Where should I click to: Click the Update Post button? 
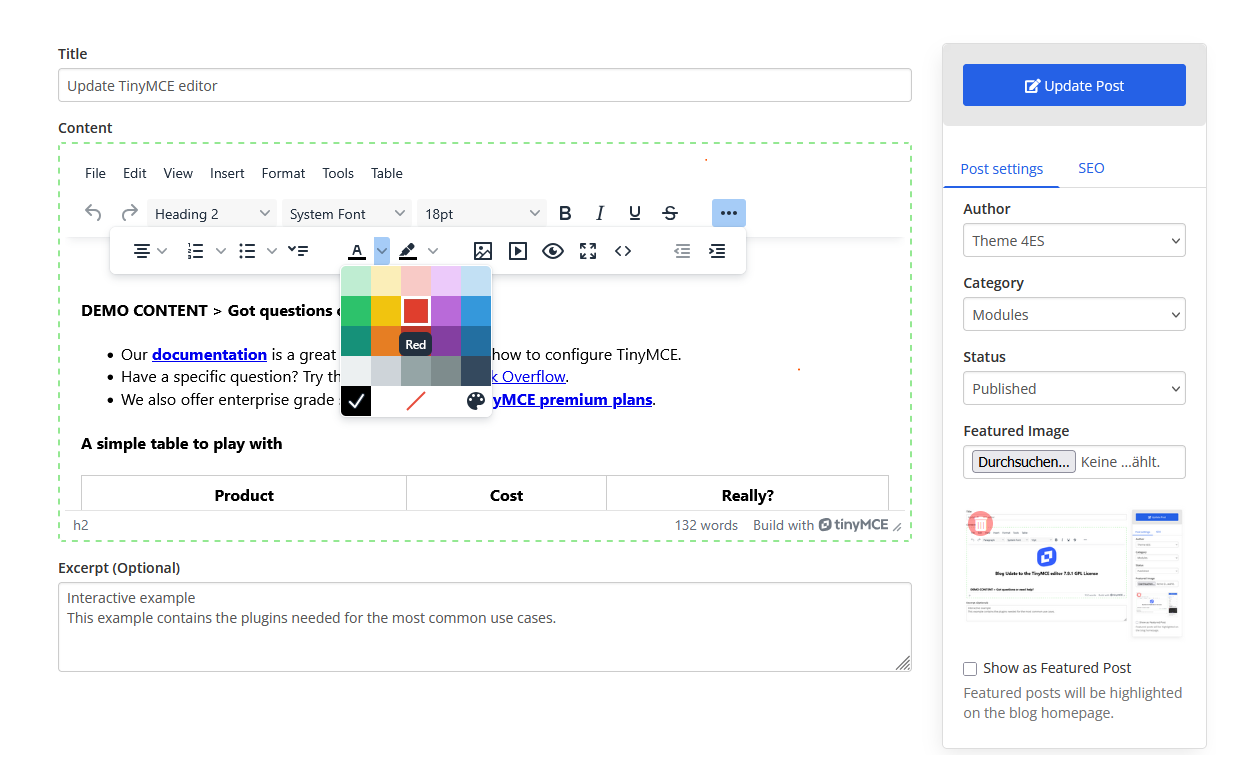tap(1073, 85)
